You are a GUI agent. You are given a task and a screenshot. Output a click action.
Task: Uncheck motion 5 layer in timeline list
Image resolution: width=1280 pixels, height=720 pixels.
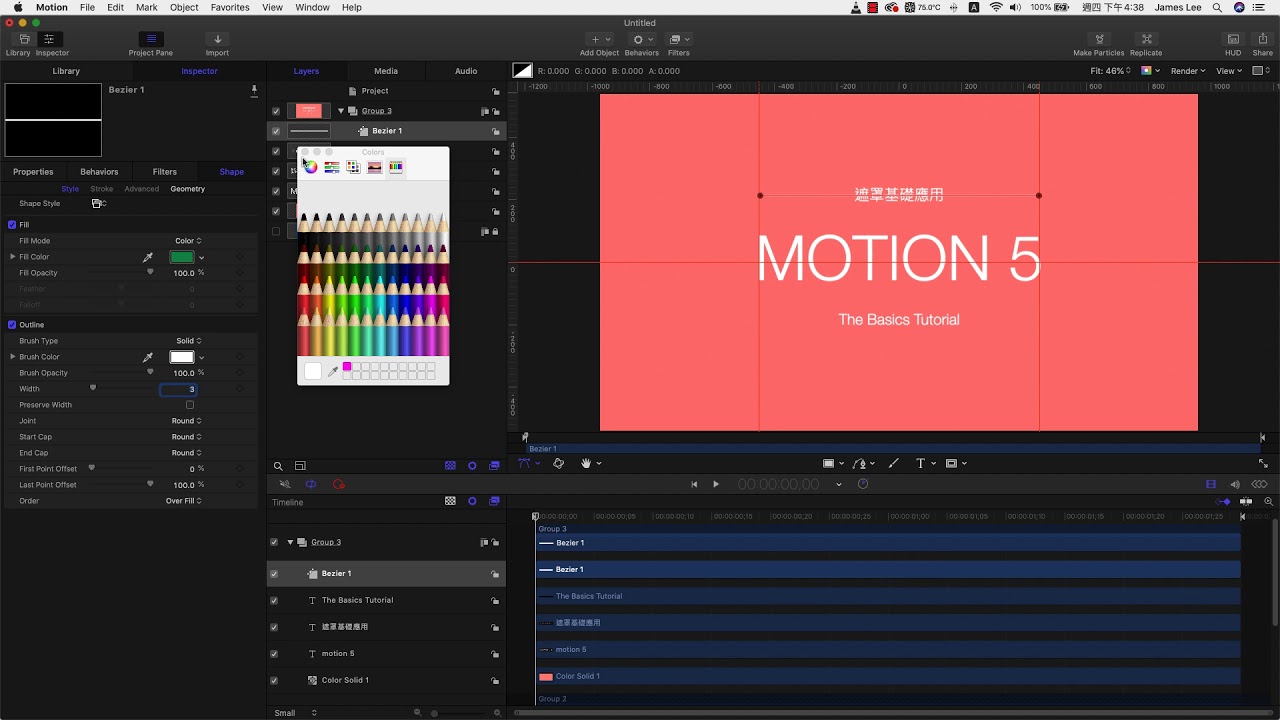pos(274,654)
